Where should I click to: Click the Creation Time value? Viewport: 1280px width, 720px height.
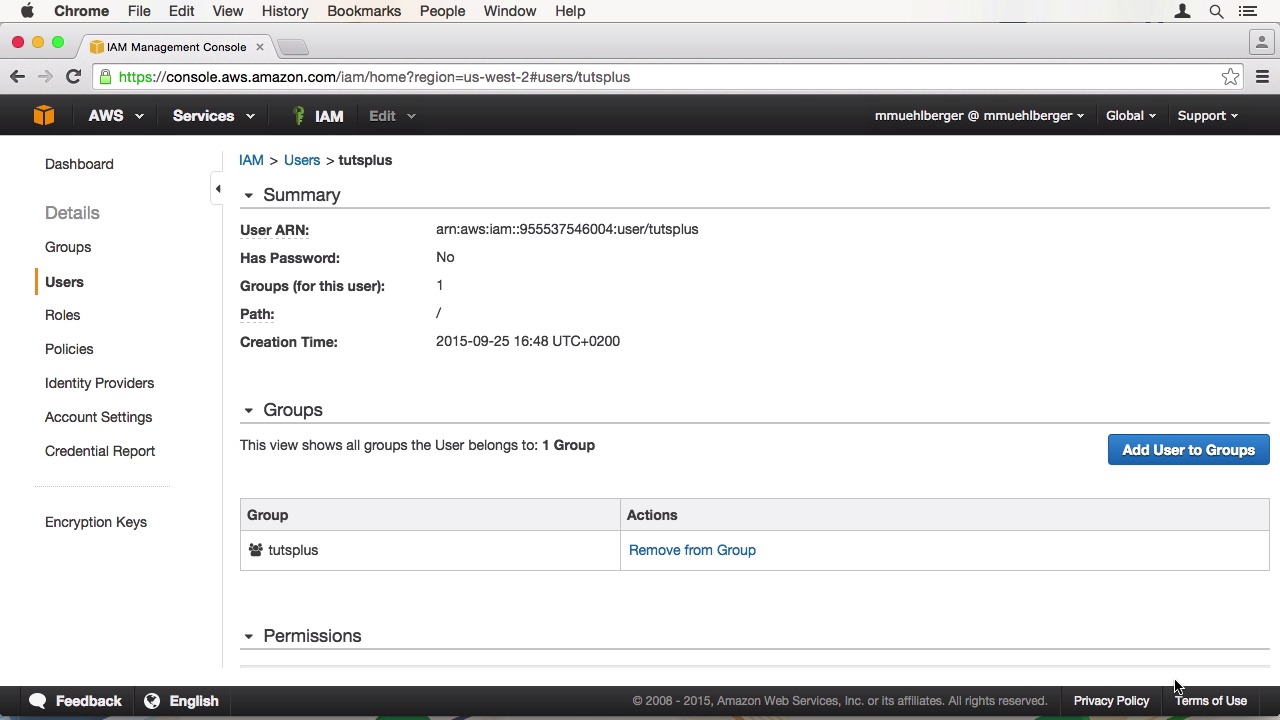[x=528, y=341]
